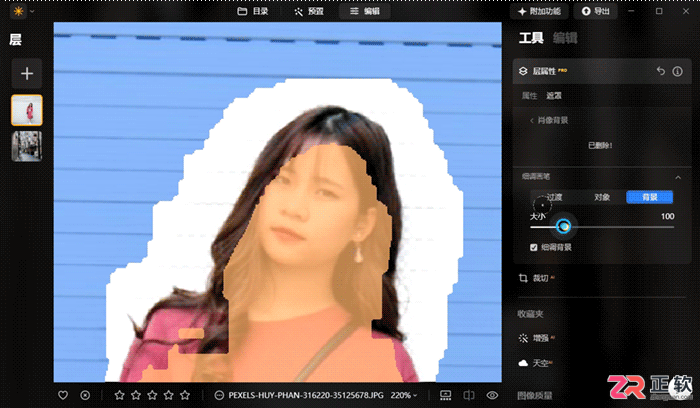
Task: Open the 天空 sky tool
Action: (x=536, y=363)
